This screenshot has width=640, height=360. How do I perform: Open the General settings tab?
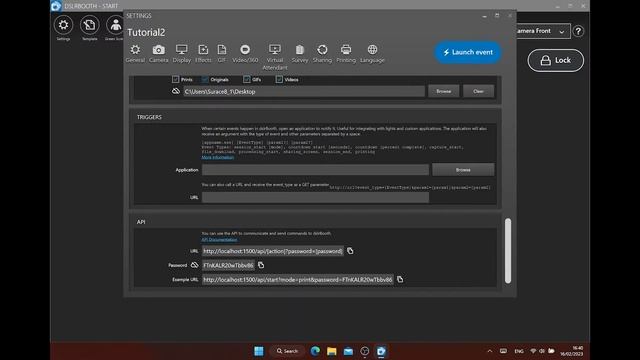tap(135, 53)
